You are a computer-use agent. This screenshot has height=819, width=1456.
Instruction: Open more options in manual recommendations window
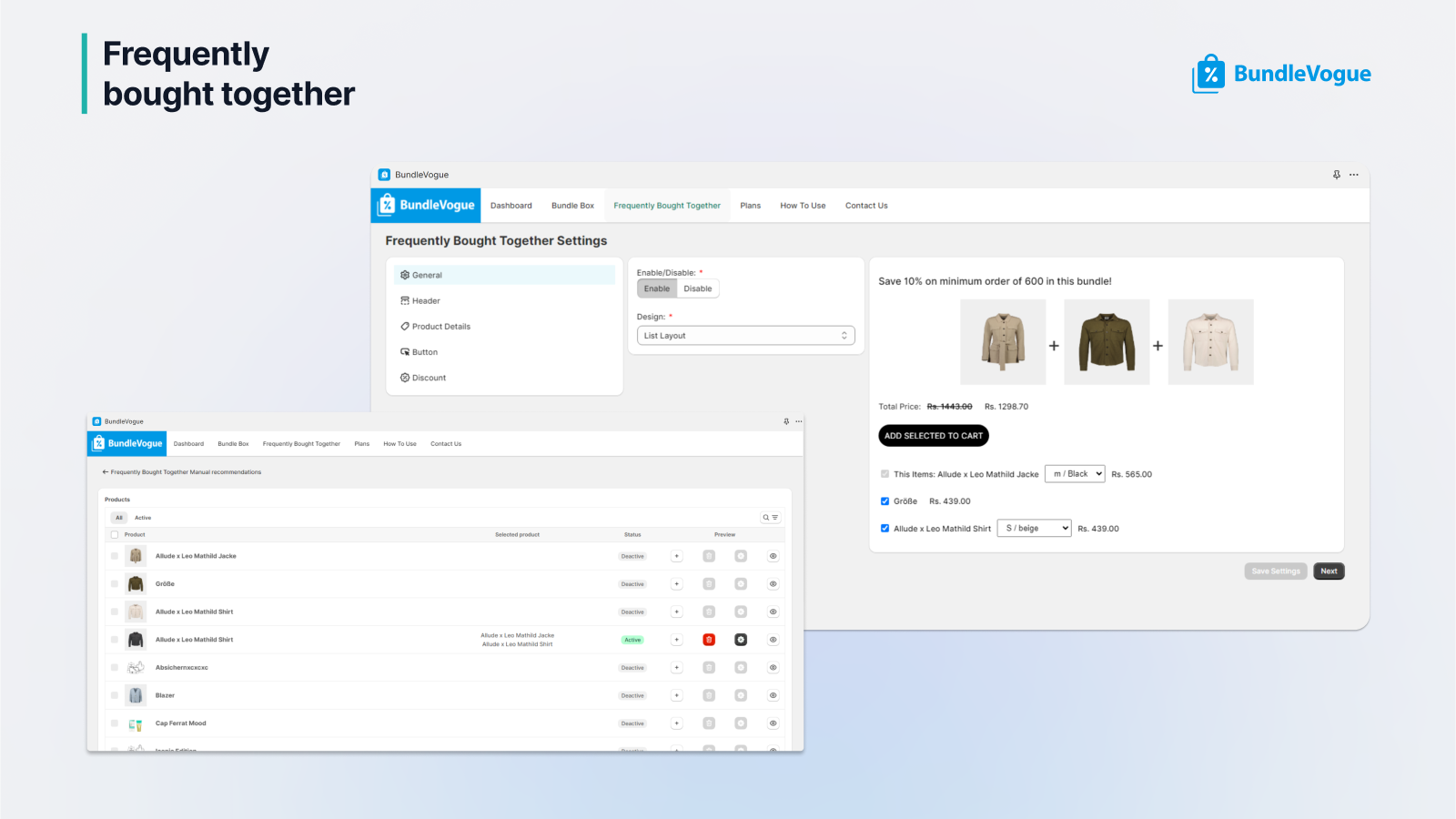tap(799, 421)
